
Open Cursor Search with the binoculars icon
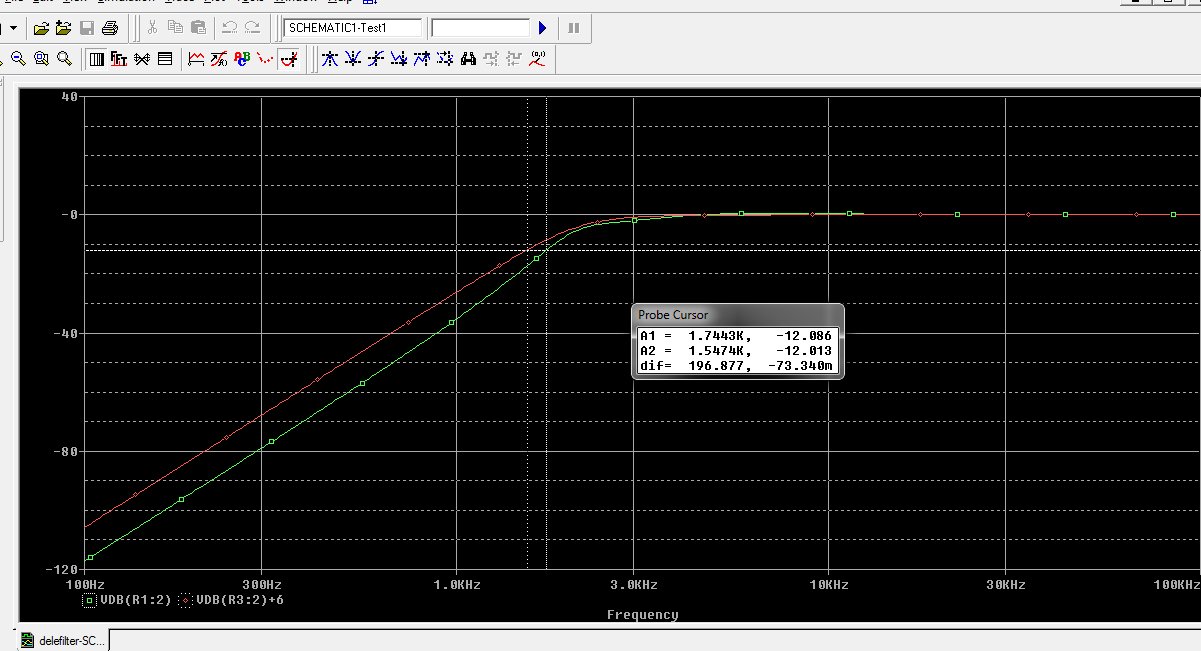tap(468, 59)
